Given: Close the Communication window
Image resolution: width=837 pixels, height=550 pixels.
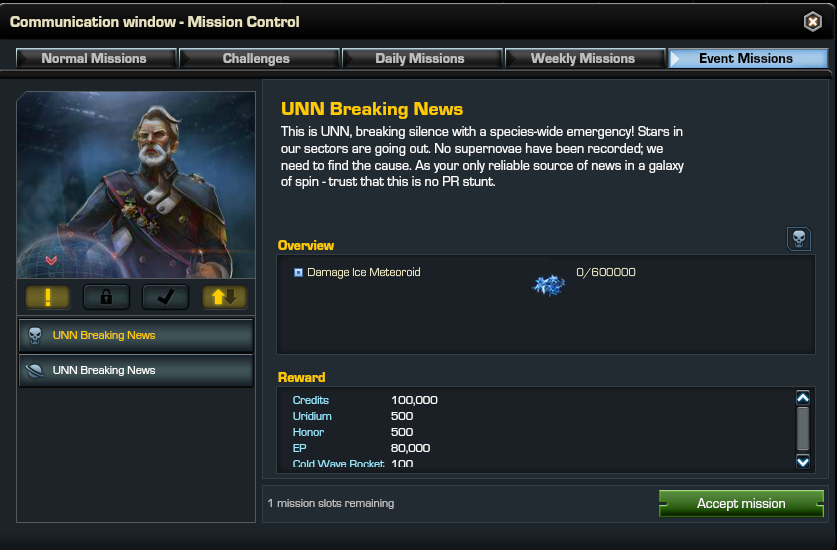Looking at the screenshot, I should (812, 22).
